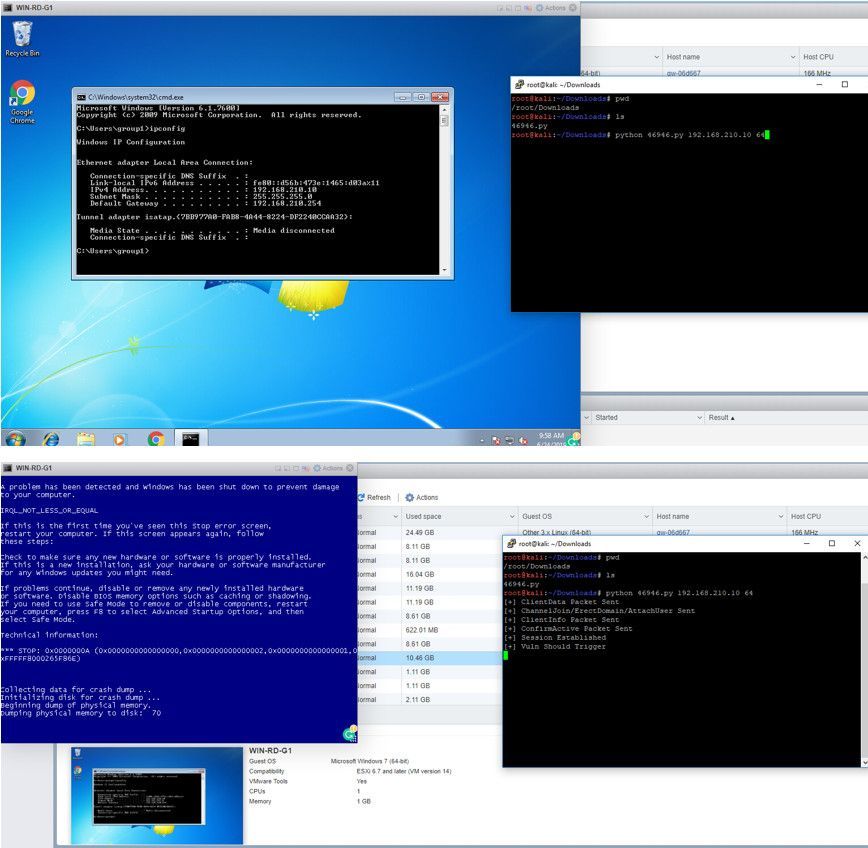Open the Actions menu next to Refresh
The width and height of the screenshot is (868, 848).
(422, 498)
